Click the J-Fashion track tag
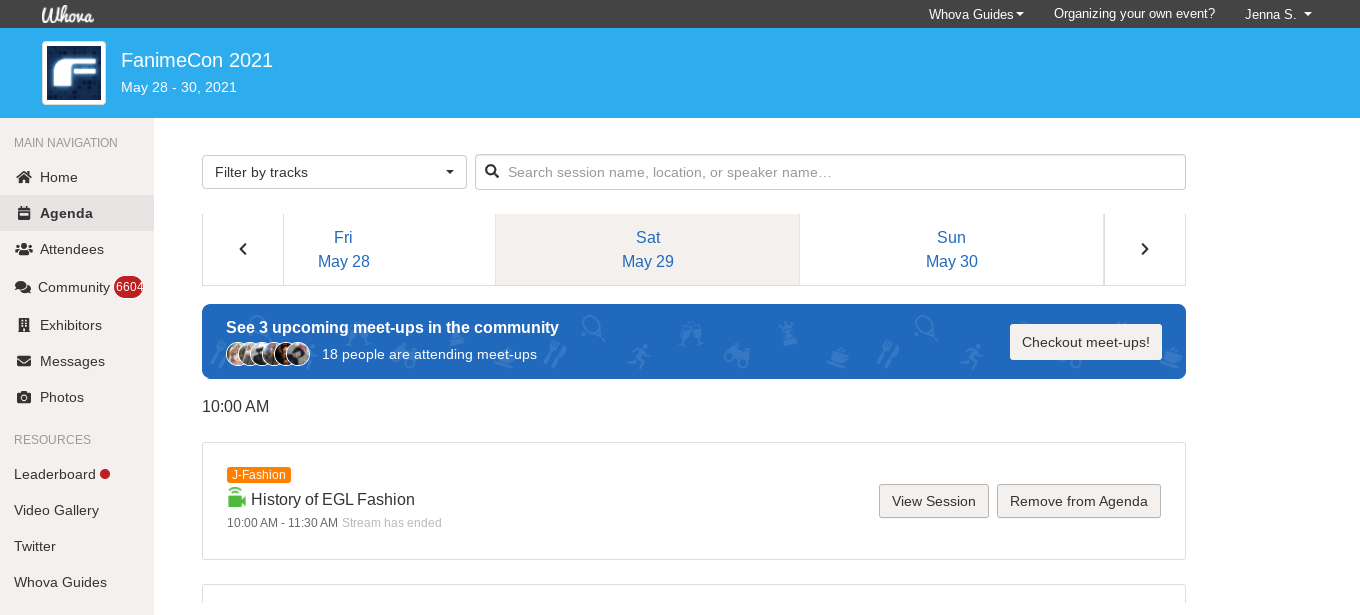The image size is (1360, 615). pos(259,475)
